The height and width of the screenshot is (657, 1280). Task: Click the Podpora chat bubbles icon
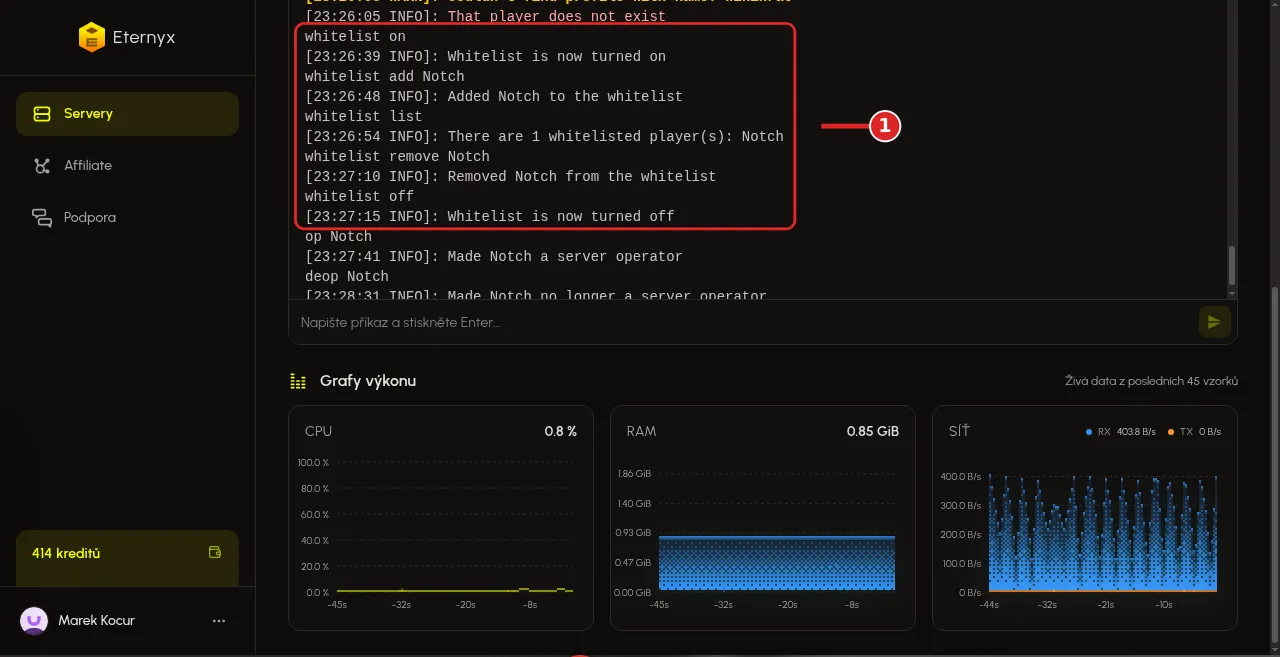[42, 217]
